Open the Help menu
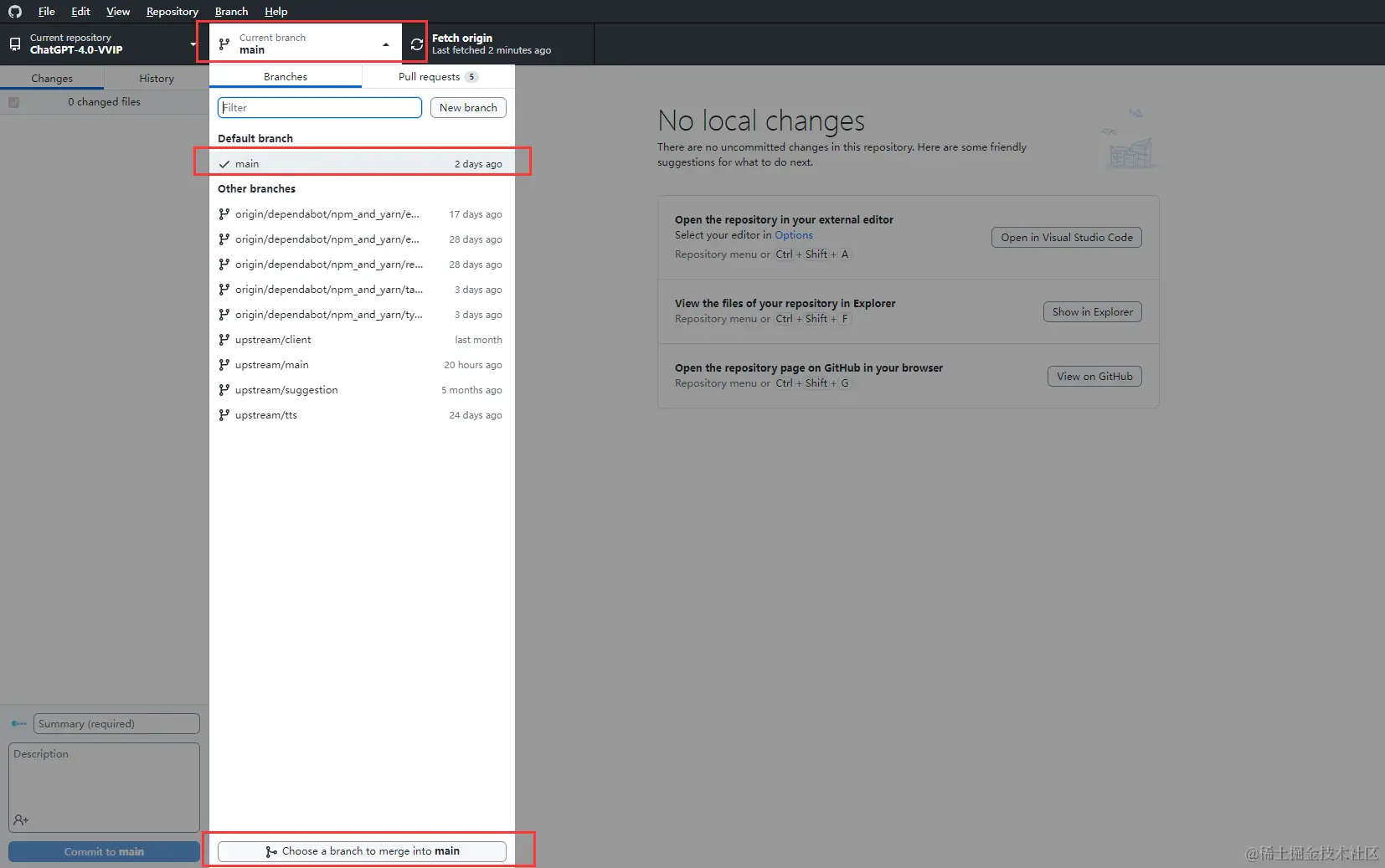Screen dimensions: 1385x868 [276, 12]
